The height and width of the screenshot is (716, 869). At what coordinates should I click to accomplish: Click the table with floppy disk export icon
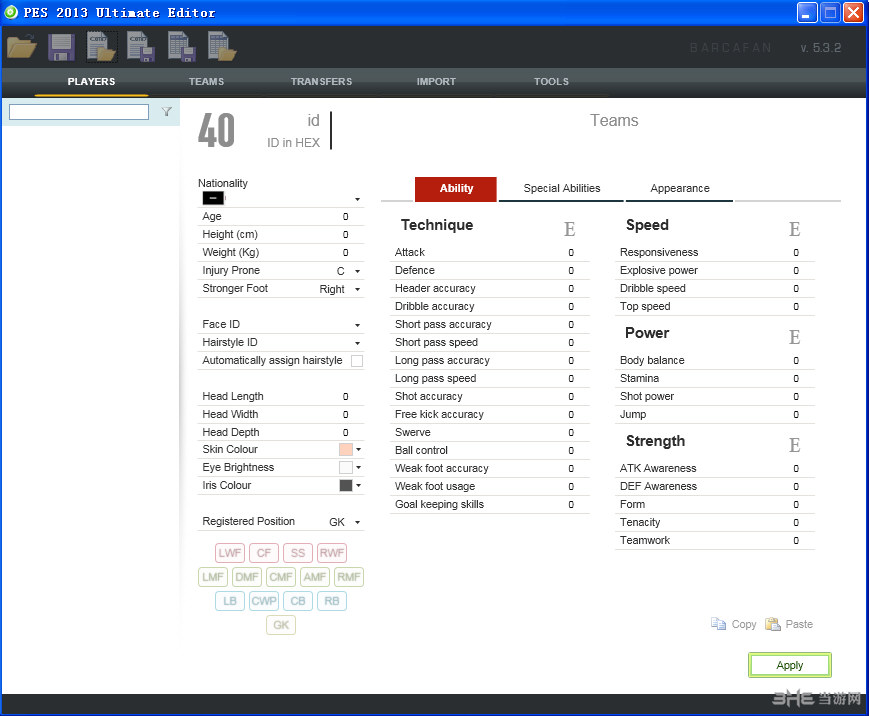182,46
